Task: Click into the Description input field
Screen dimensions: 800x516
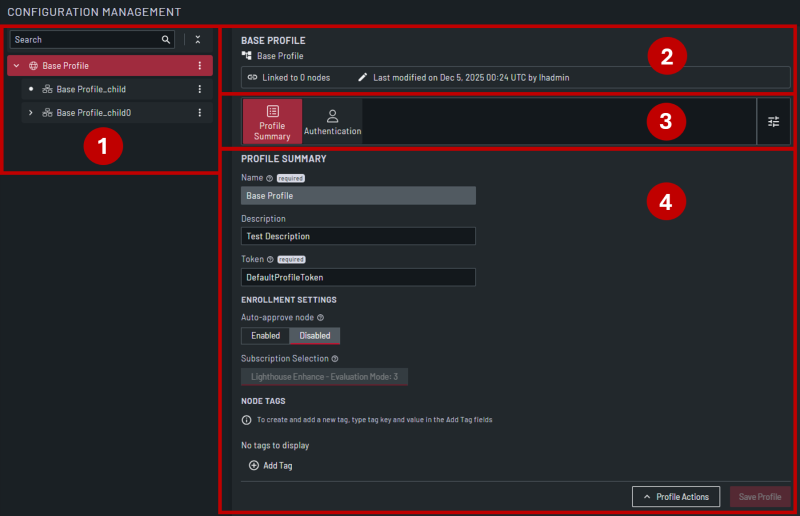Action: tap(358, 236)
